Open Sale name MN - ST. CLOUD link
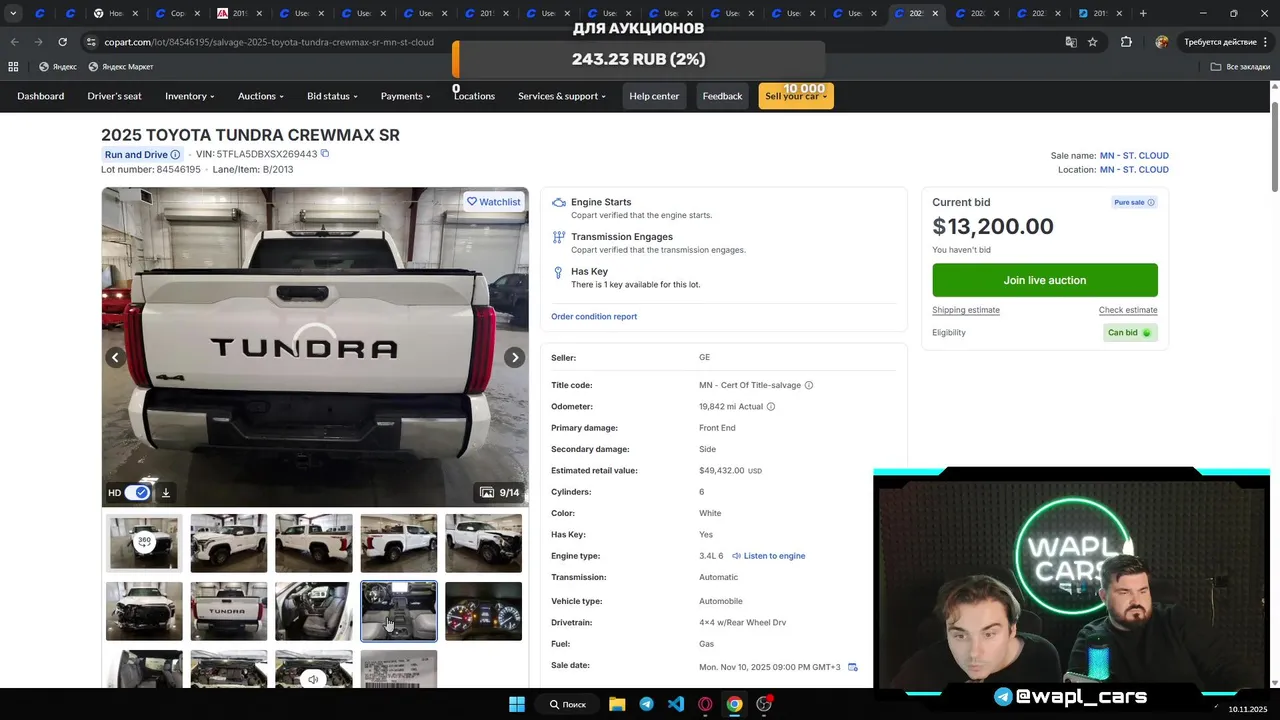The height and width of the screenshot is (720, 1280). [x=1134, y=156]
